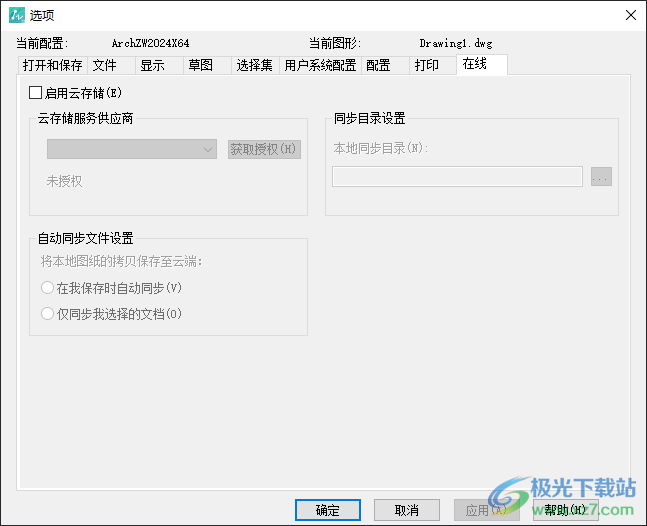Open the 打印 tab
Image resolution: width=647 pixels, height=526 pixels.
coord(433,65)
